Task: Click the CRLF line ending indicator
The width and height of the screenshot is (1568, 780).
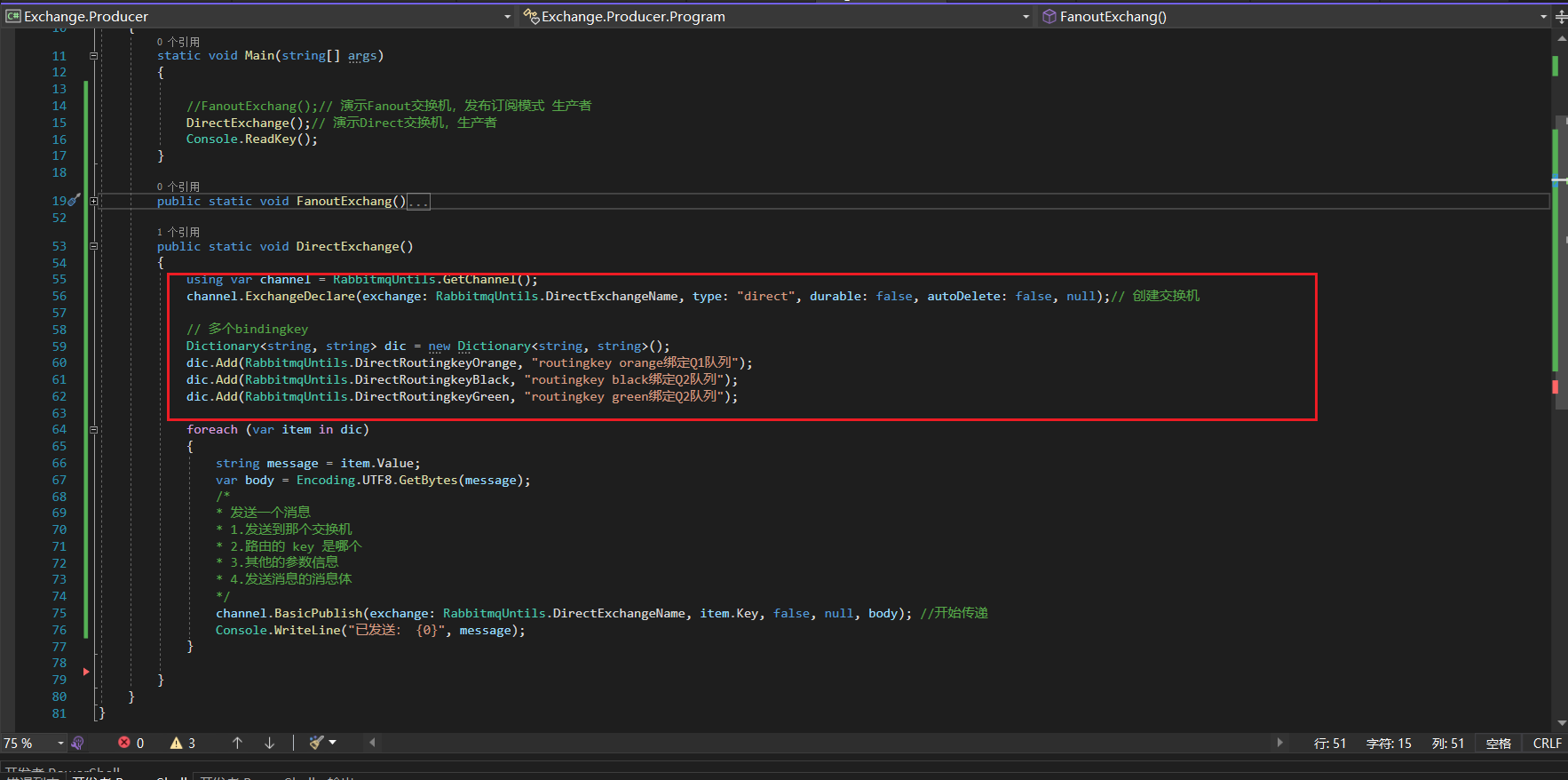Action: coord(1548,744)
